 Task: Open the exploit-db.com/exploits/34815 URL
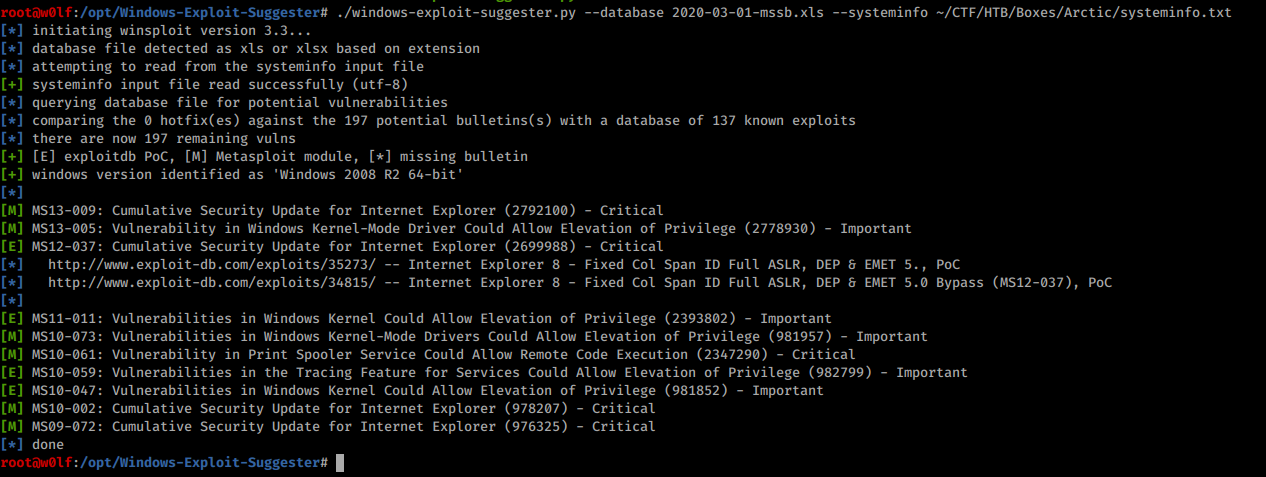[x=220, y=283]
